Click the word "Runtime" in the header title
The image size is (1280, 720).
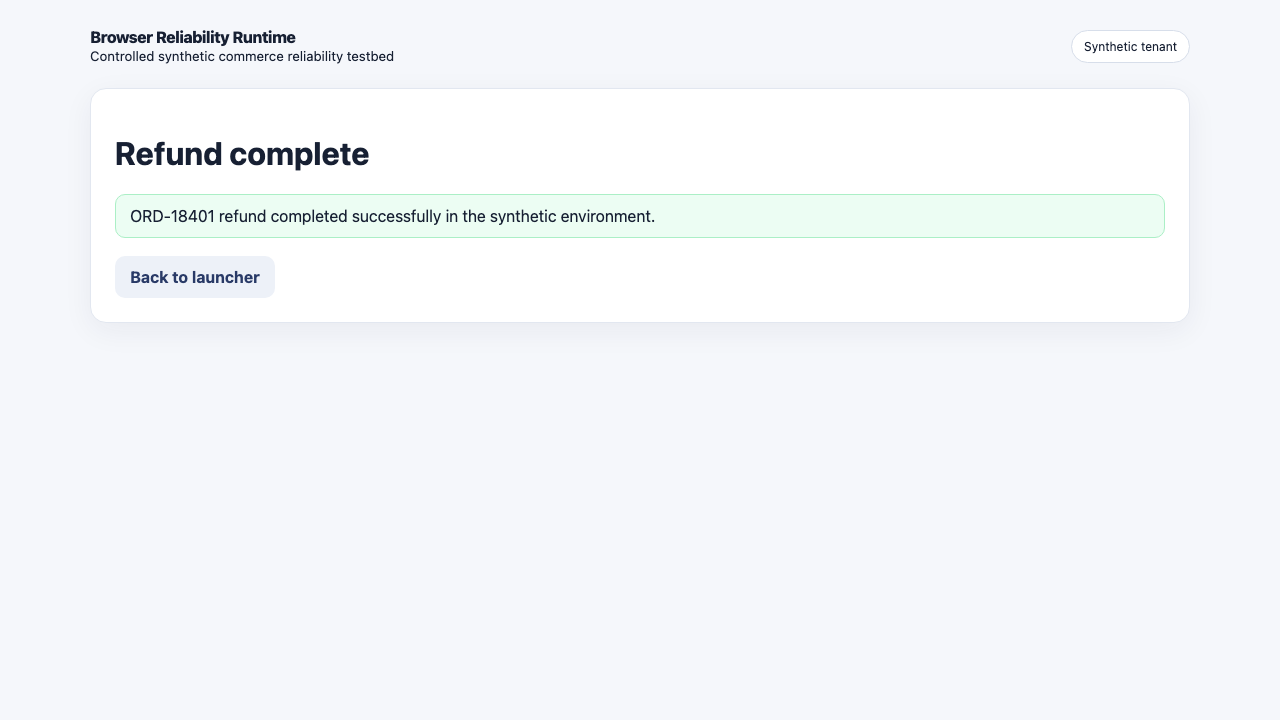[264, 38]
